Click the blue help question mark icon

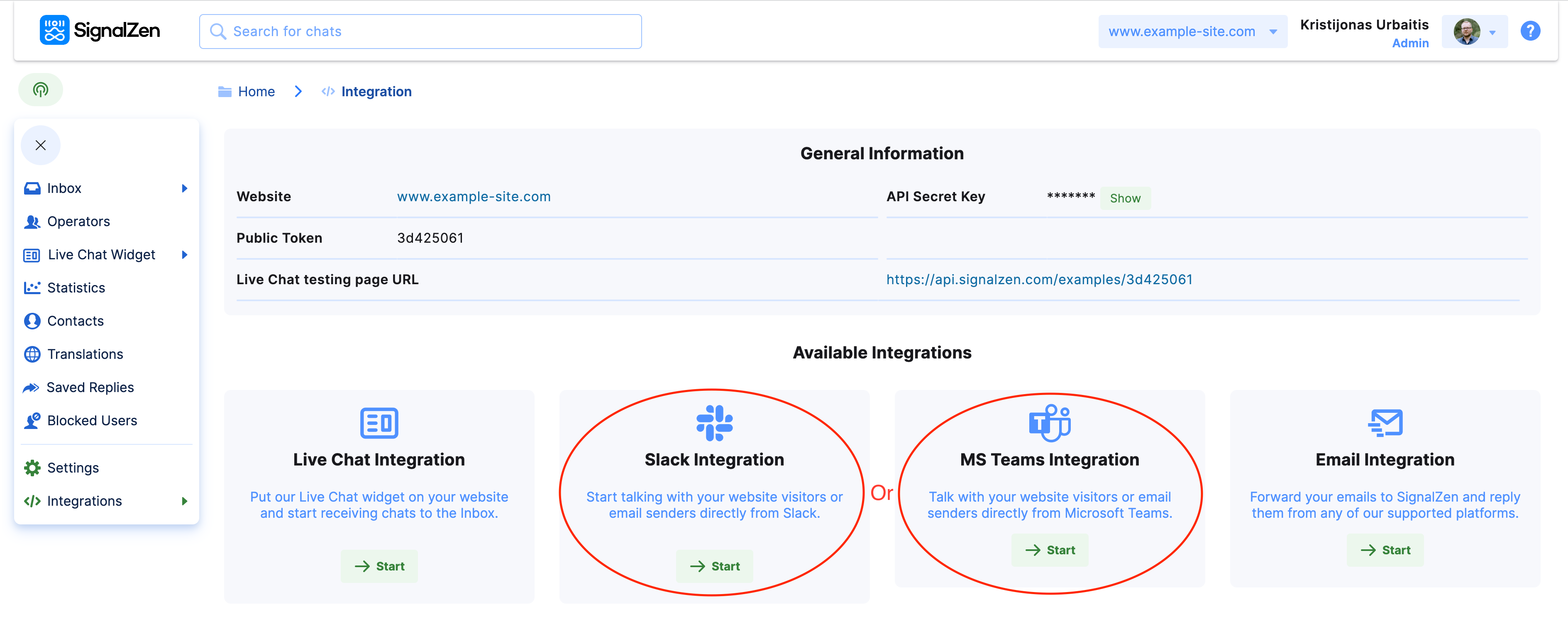tap(1530, 30)
